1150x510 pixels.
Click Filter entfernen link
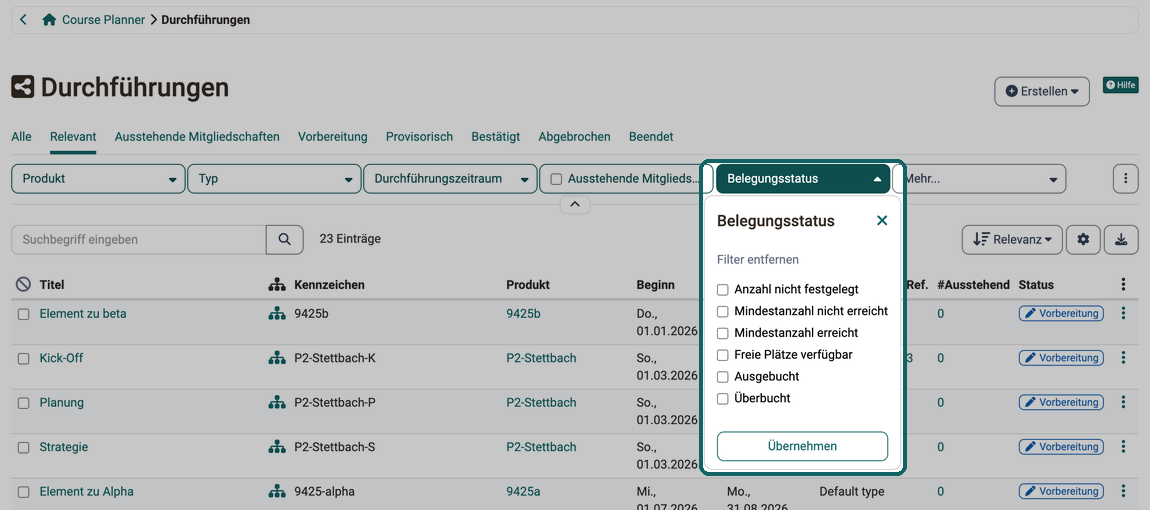coord(758,259)
